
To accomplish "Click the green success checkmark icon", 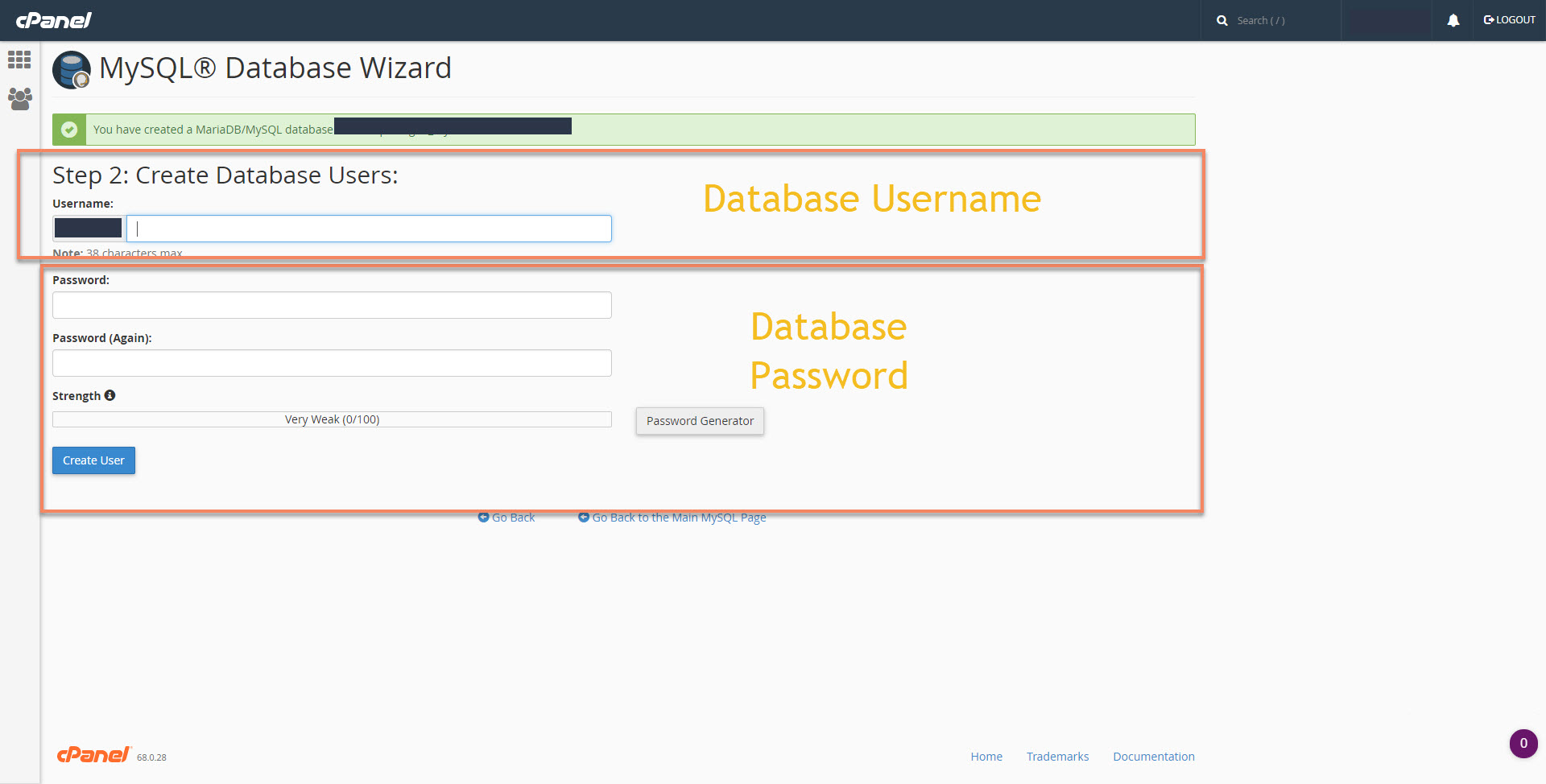I will (x=69, y=130).
